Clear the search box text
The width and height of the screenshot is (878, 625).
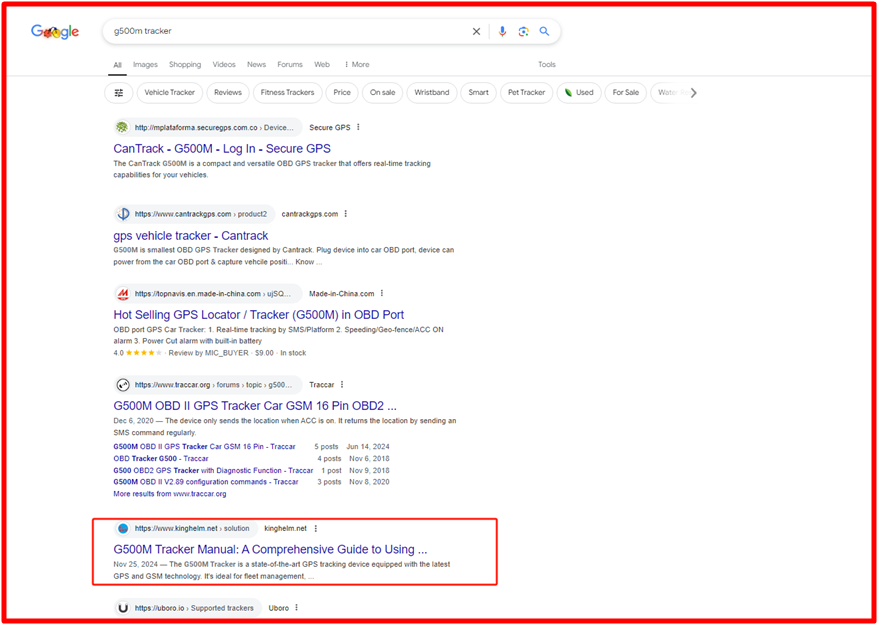(477, 32)
